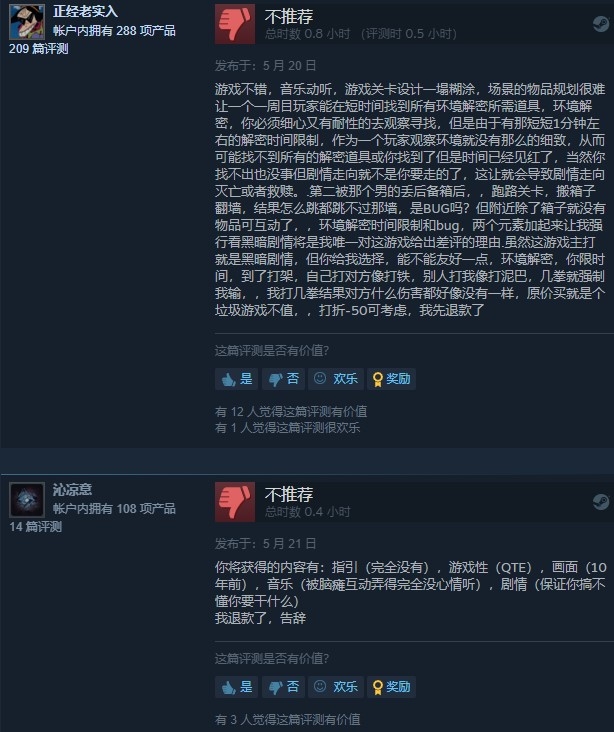Screen dimensions: 614x732
Task: Mark first review as 欢乐 (funny)
Action: point(336,379)
